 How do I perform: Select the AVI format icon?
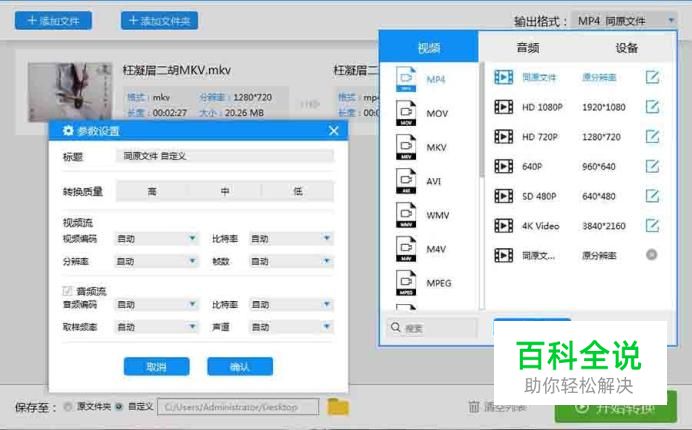(x=406, y=181)
